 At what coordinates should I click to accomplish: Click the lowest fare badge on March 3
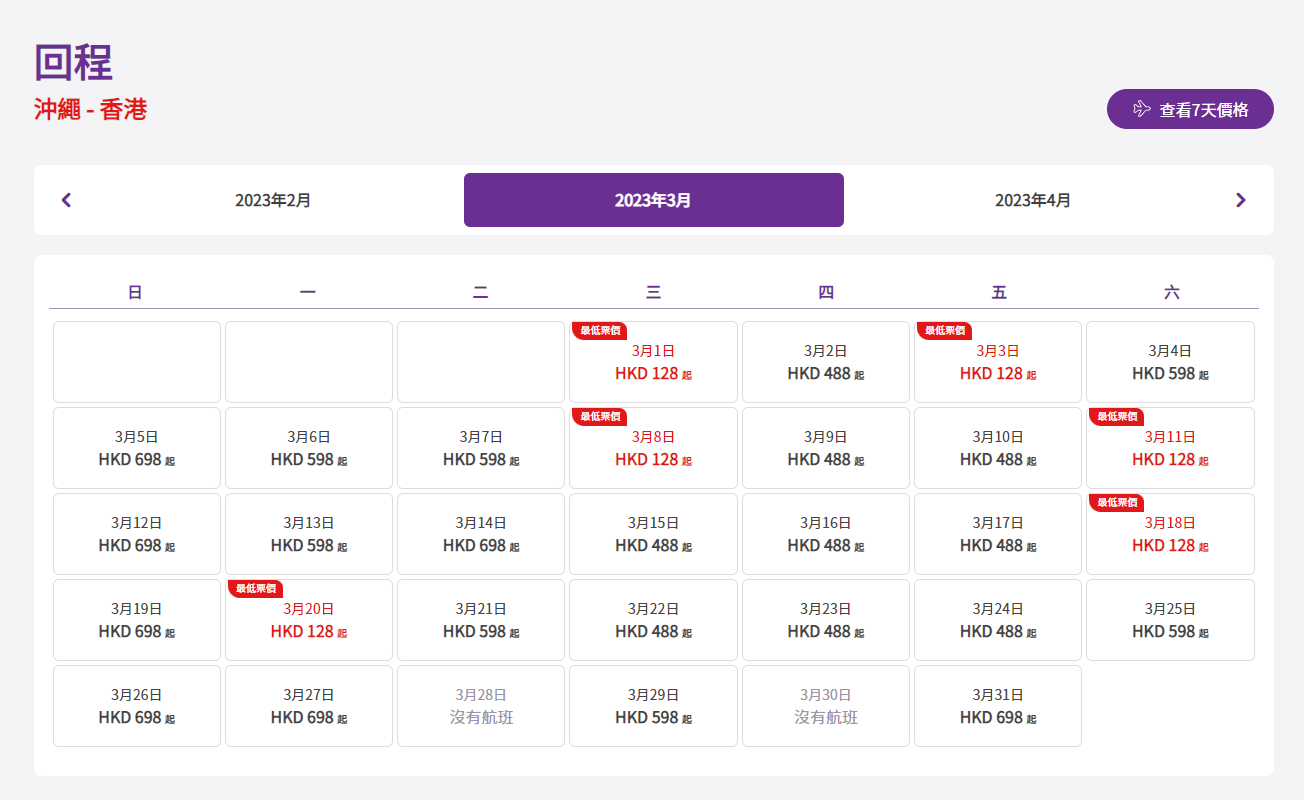click(x=944, y=331)
